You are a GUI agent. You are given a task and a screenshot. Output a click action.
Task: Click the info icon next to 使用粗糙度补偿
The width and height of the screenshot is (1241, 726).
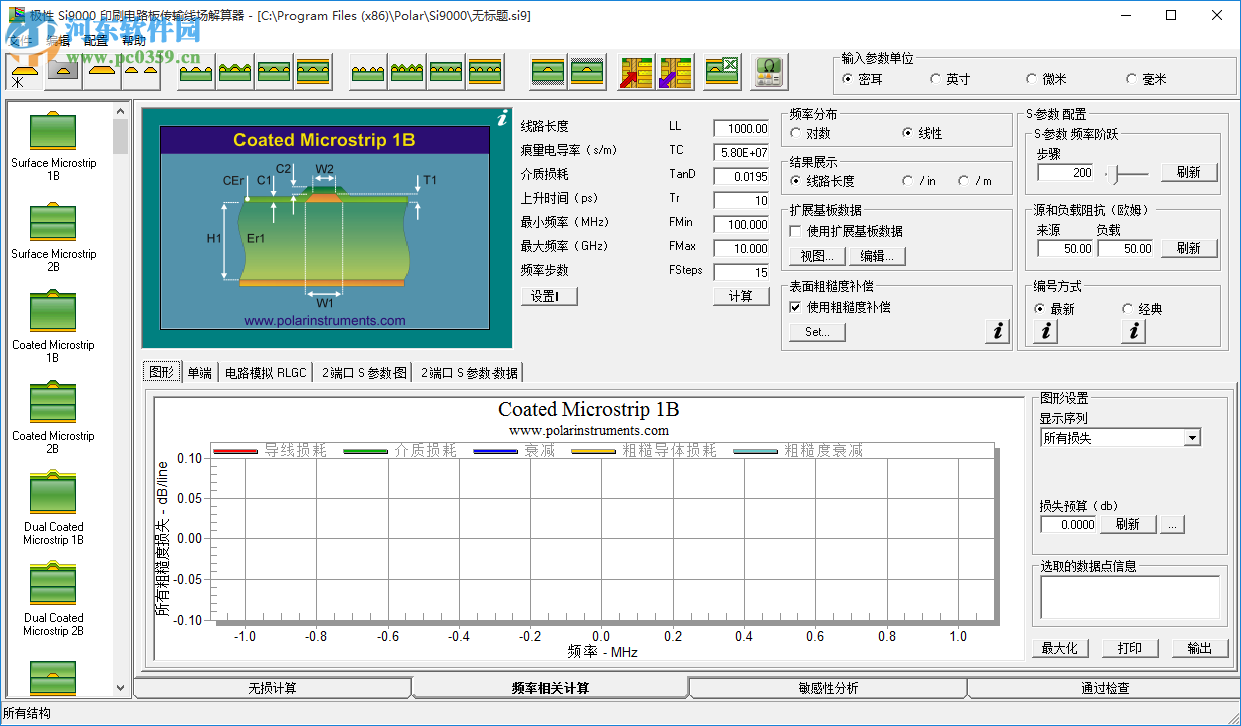tap(997, 331)
